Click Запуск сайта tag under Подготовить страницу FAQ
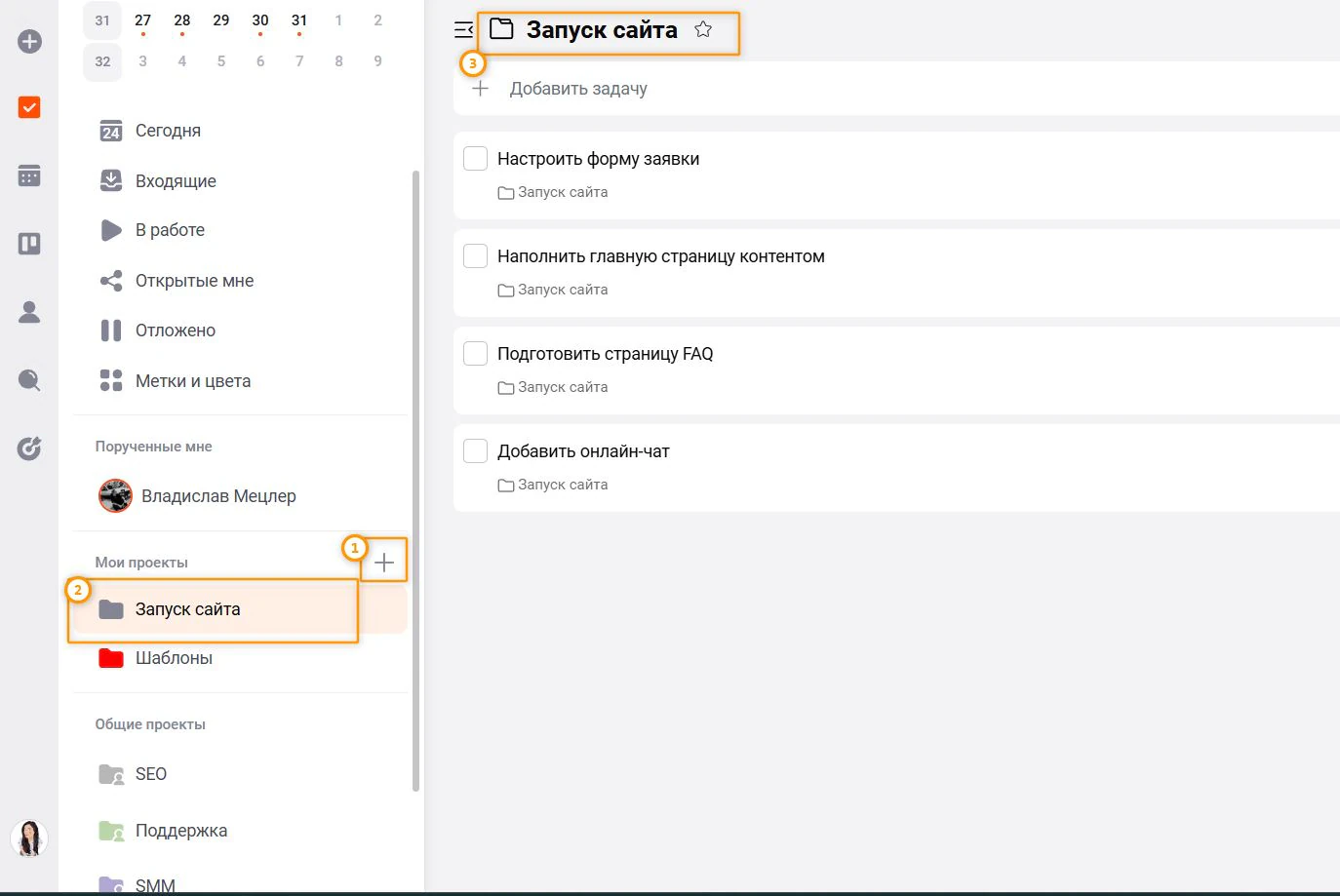The width and height of the screenshot is (1340, 896). click(x=553, y=387)
